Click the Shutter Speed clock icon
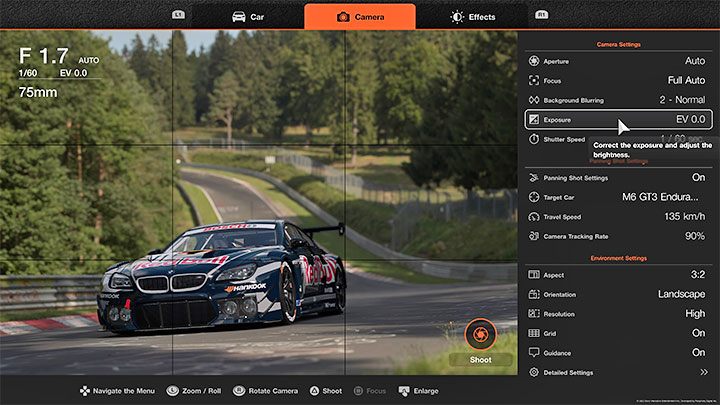 pos(534,139)
